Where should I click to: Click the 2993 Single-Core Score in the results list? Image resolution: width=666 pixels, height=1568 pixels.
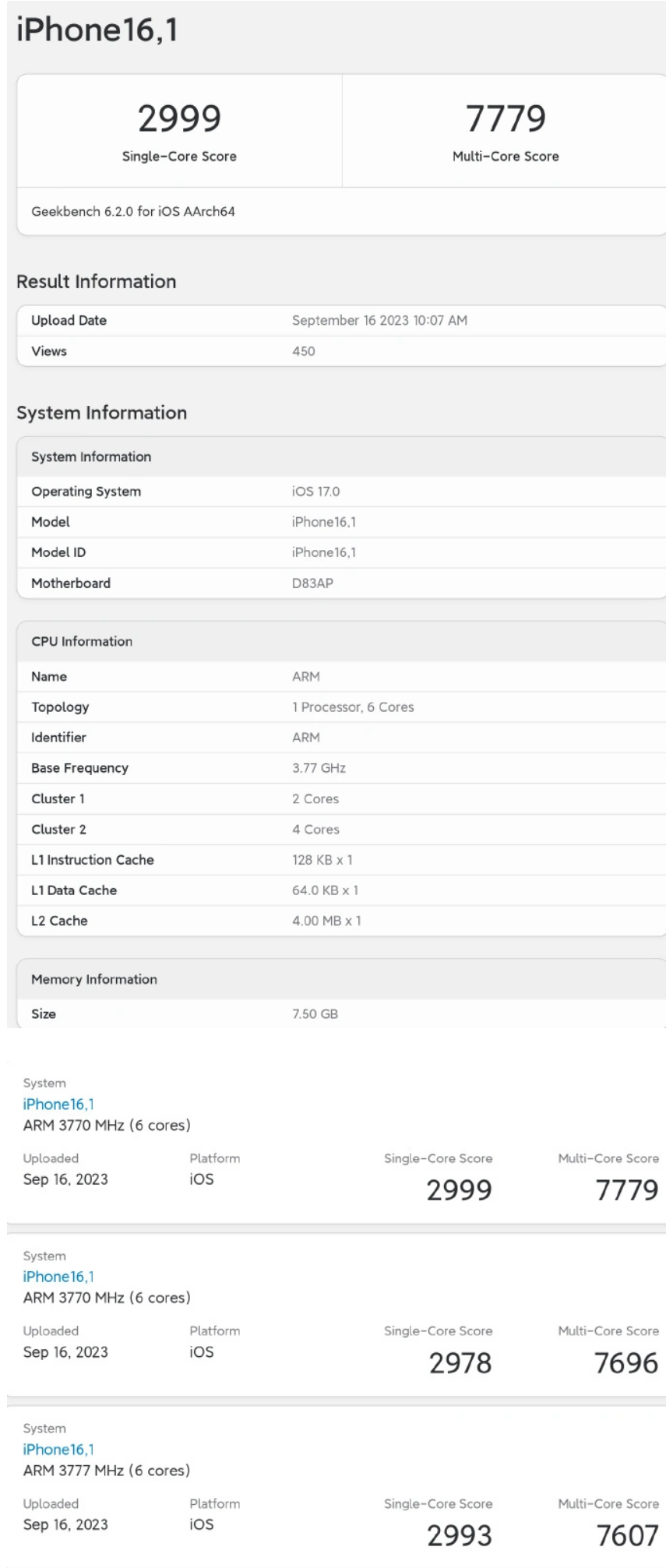click(460, 1536)
